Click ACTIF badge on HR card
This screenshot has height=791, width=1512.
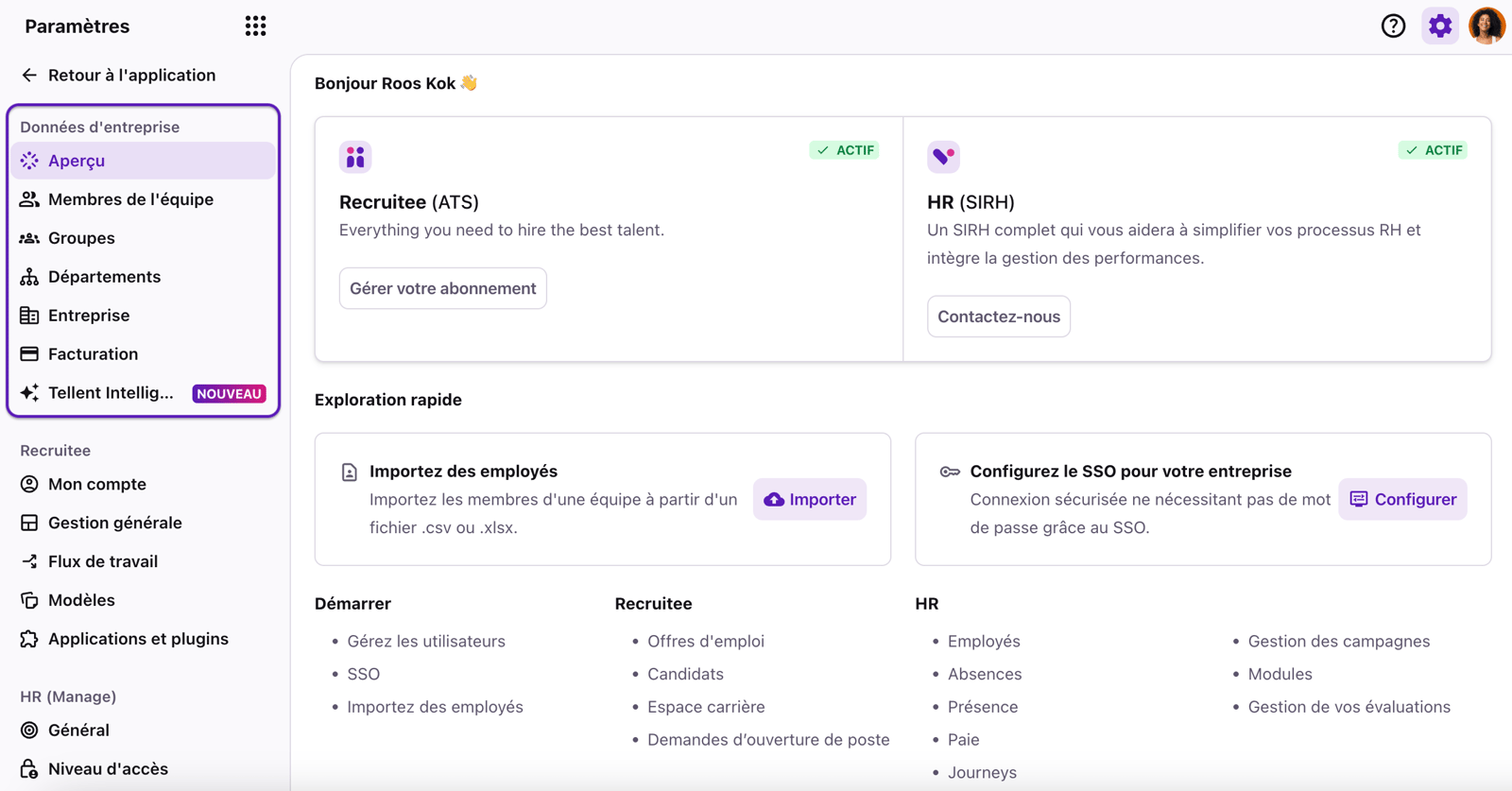pyautogui.click(x=1433, y=150)
